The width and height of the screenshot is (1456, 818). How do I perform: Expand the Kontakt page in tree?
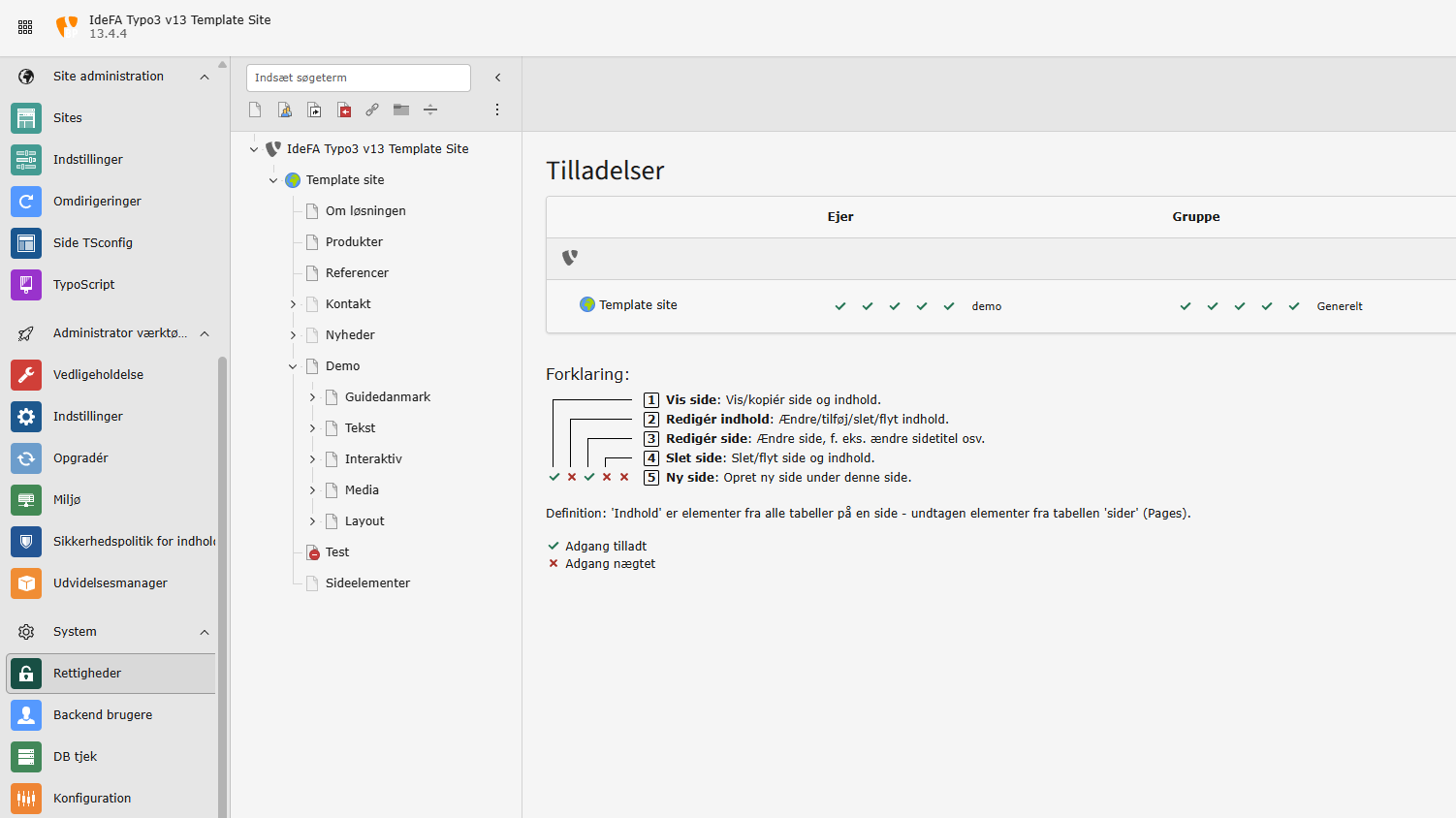click(293, 304)
